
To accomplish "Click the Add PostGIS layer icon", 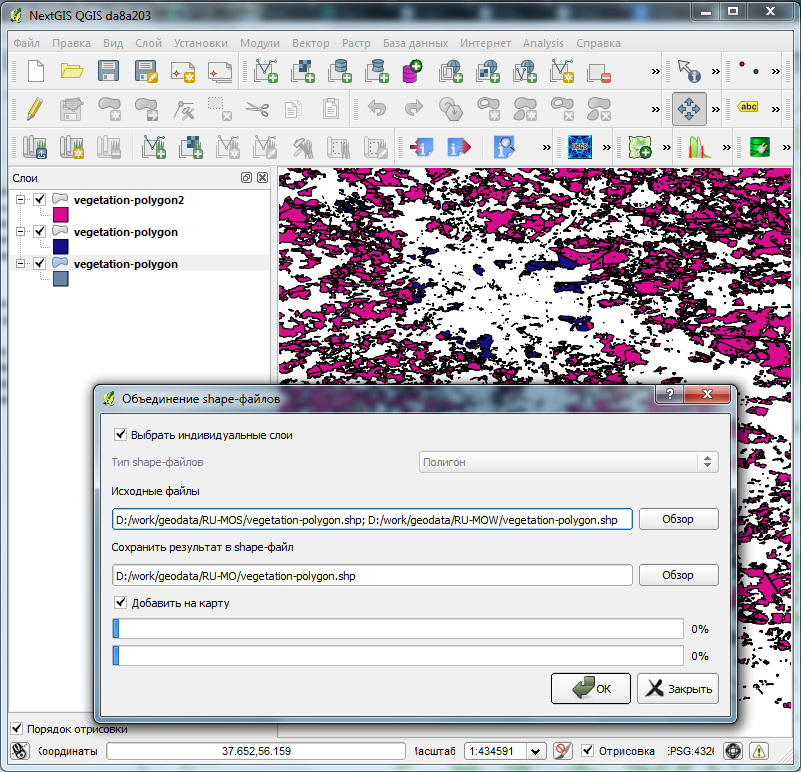I will (340, 71).
